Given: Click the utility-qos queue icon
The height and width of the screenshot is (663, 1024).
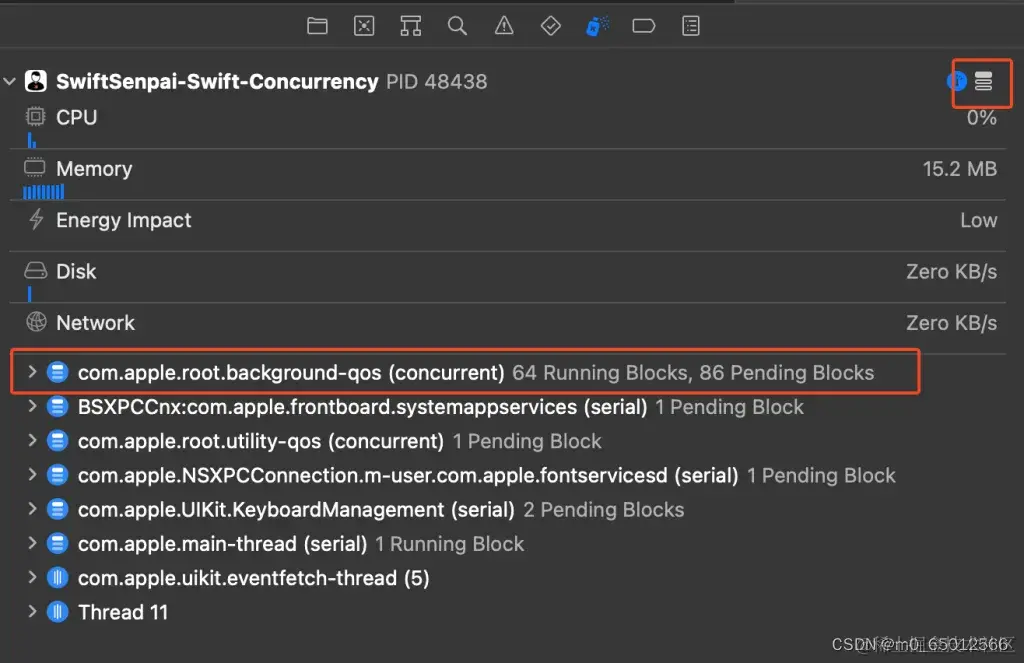Looking at the screenshot, I should (57, 441).
